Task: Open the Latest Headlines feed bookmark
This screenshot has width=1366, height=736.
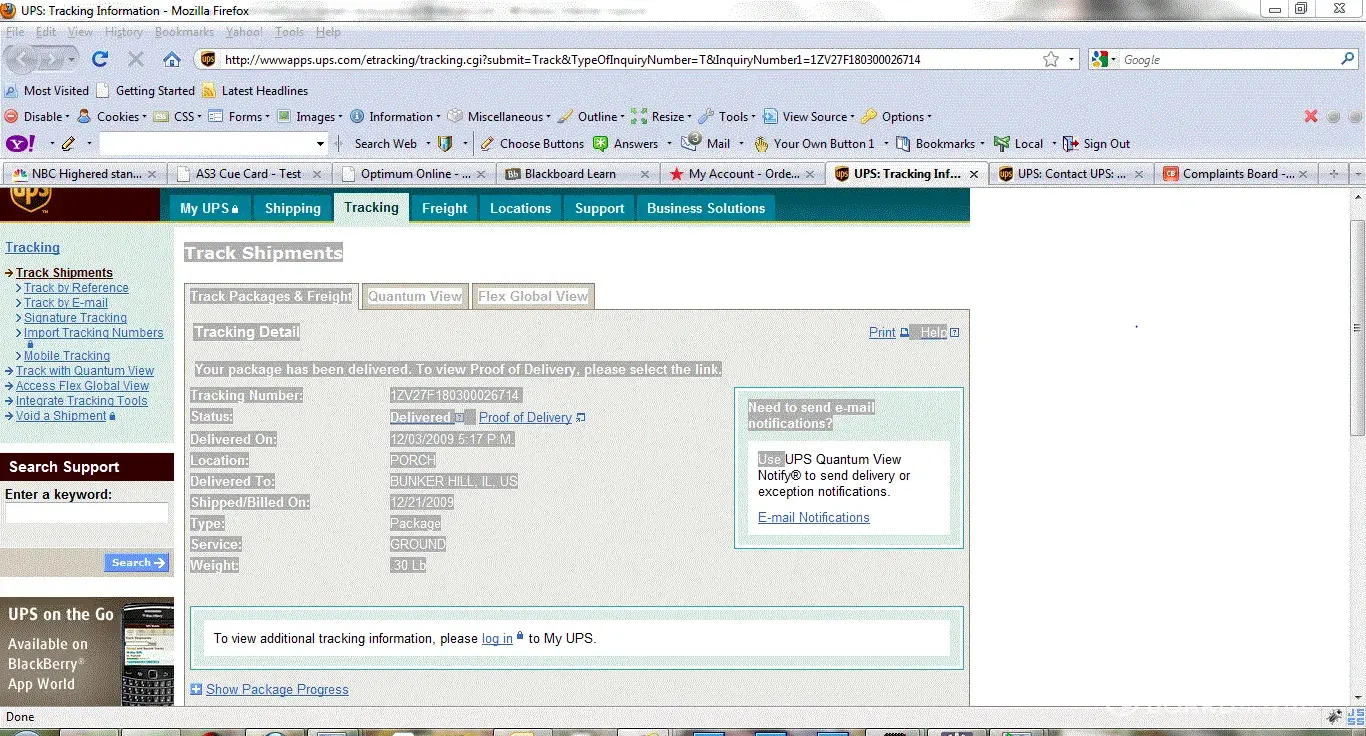Action: click(255, 91)
